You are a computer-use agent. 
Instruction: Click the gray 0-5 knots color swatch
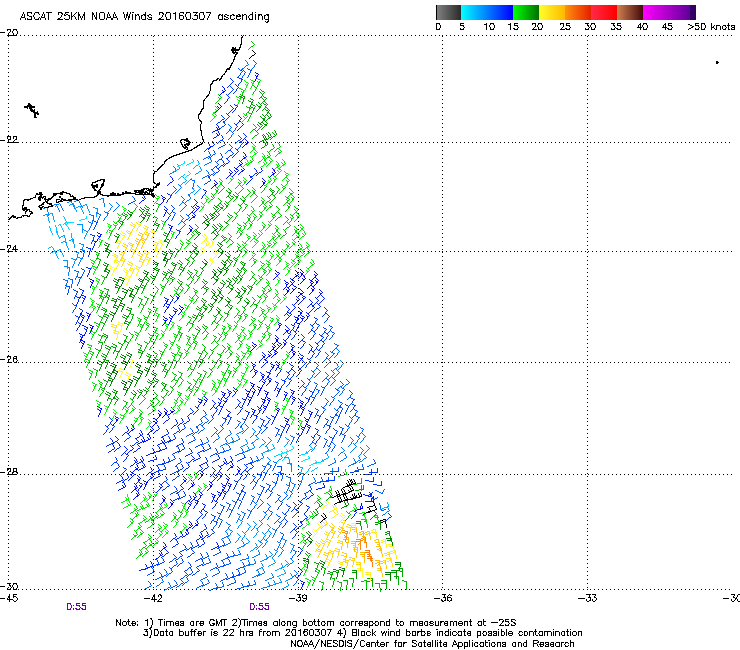(448, 12)
